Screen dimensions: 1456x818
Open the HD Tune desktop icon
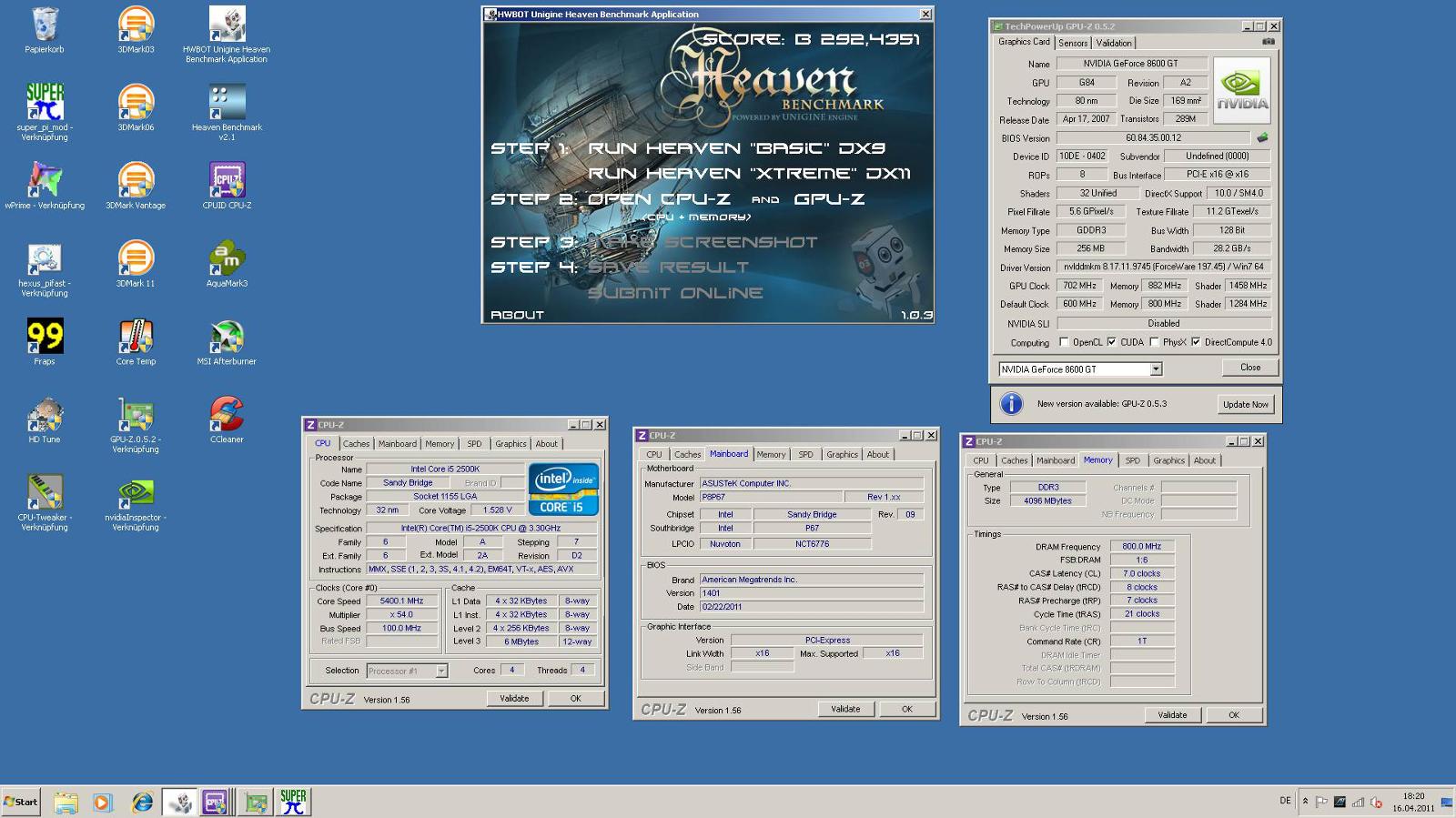click(x=44, y=415)
